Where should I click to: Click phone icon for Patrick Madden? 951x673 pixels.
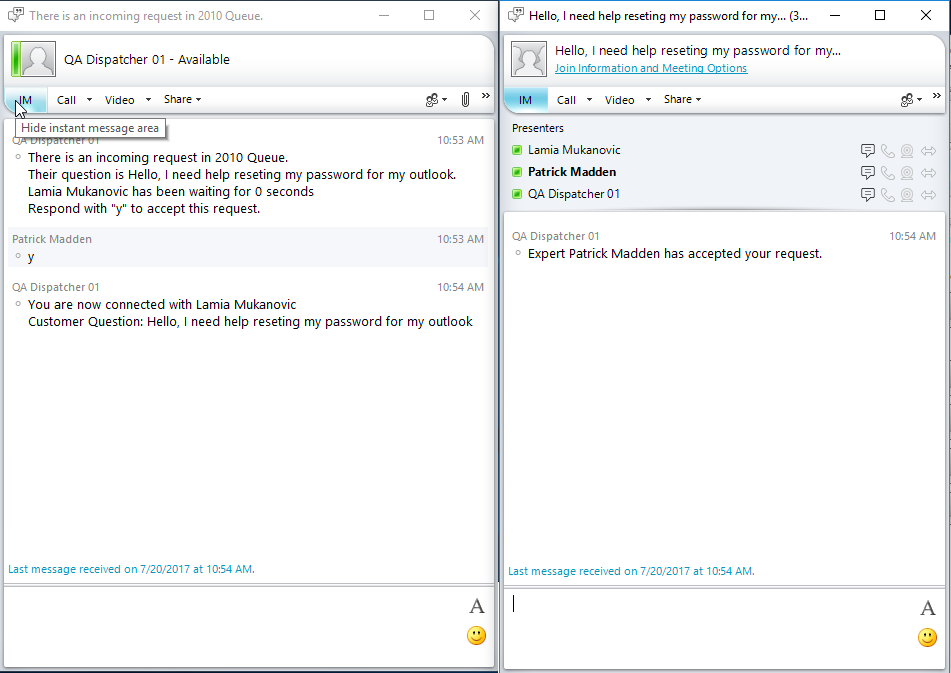(x=887, y=172)
